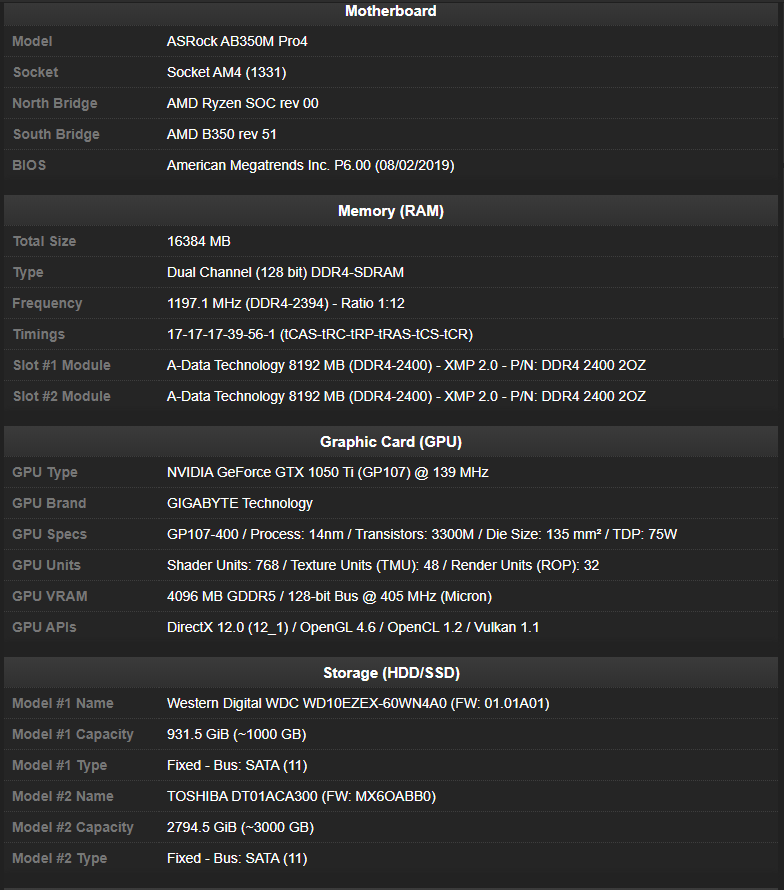This screenshot has width=784, height=890.
Task: Click the GPU Brand label
Action: click(x=49, y=503)
